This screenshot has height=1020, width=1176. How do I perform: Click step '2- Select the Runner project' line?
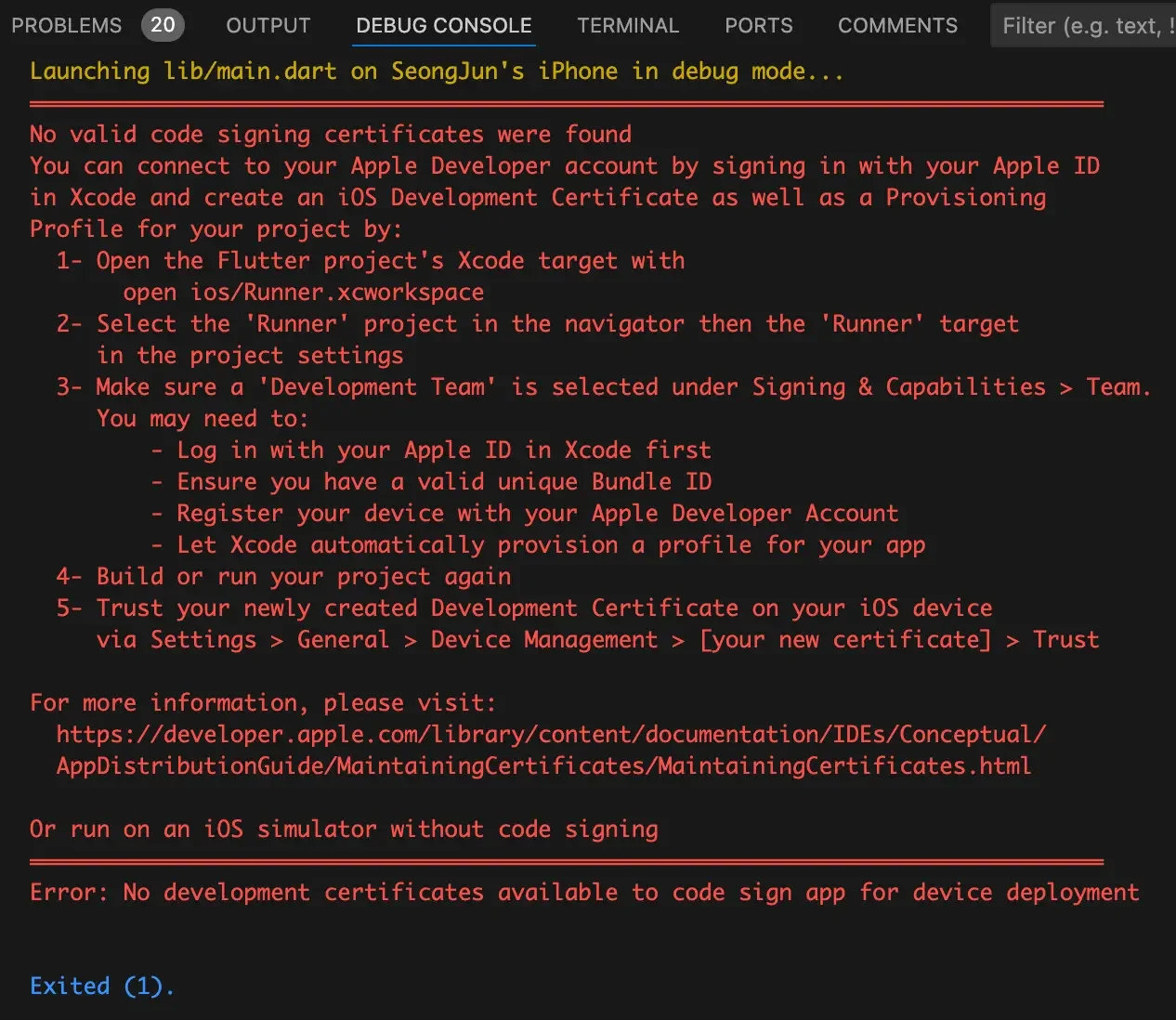click(x=538, y=324)
